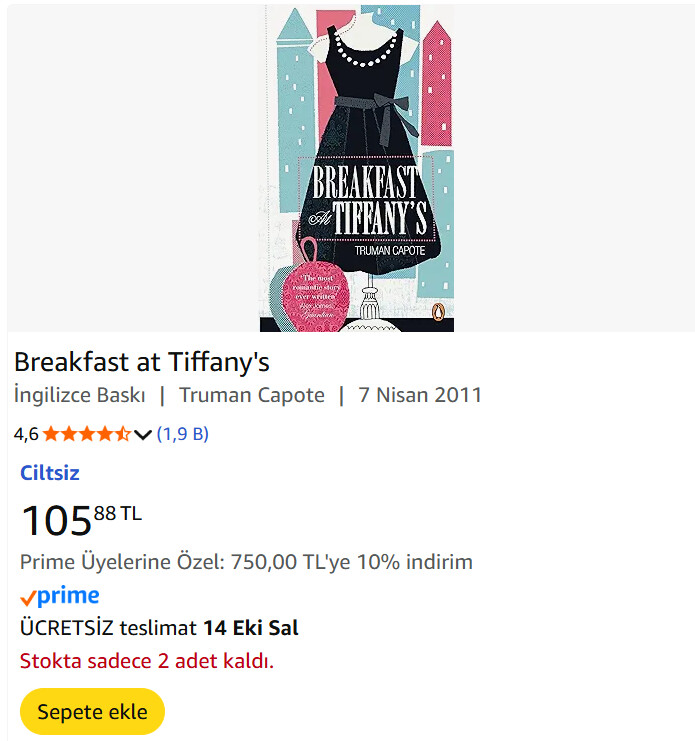The height and width of the screenshot is (741, 695).
Task: Open the (1,9 B) reviews link
Action: point(183,434)
